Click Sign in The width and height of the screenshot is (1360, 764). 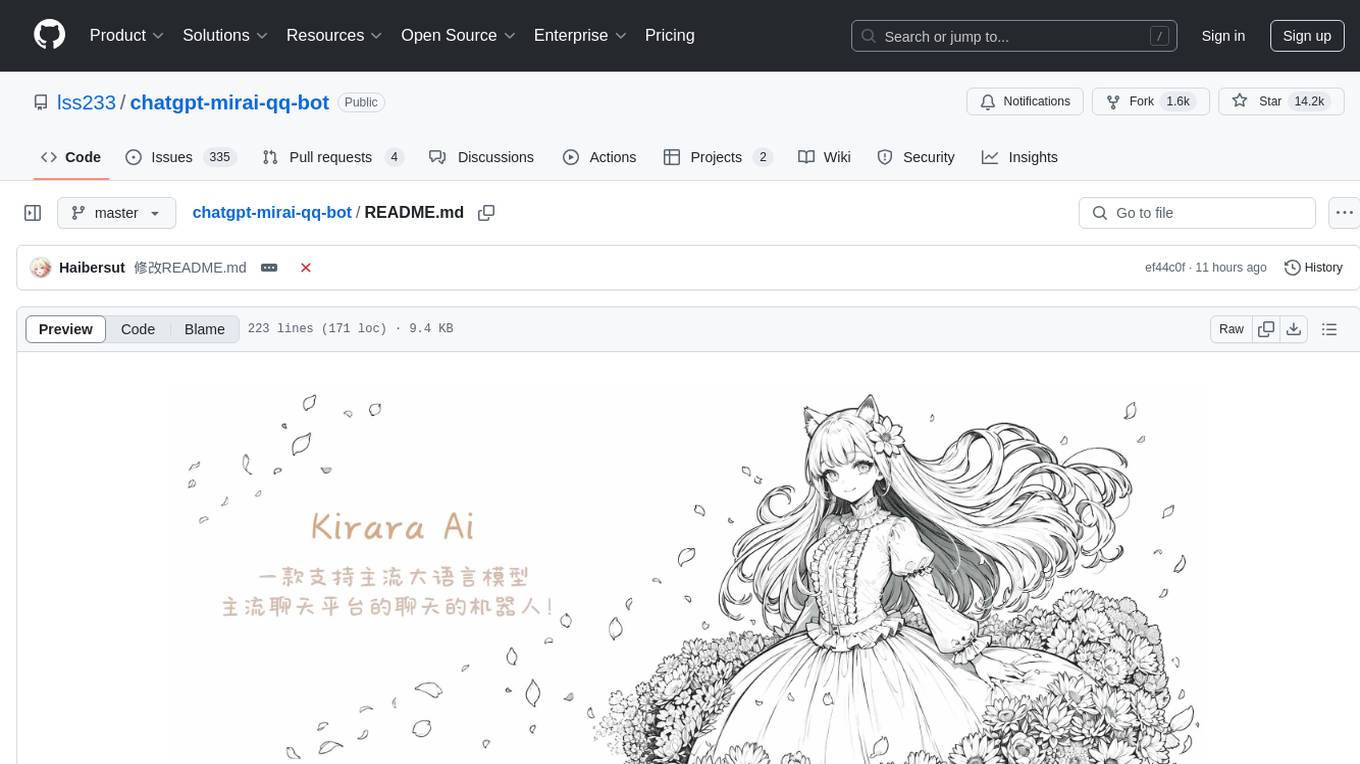tap(1223, 36)
